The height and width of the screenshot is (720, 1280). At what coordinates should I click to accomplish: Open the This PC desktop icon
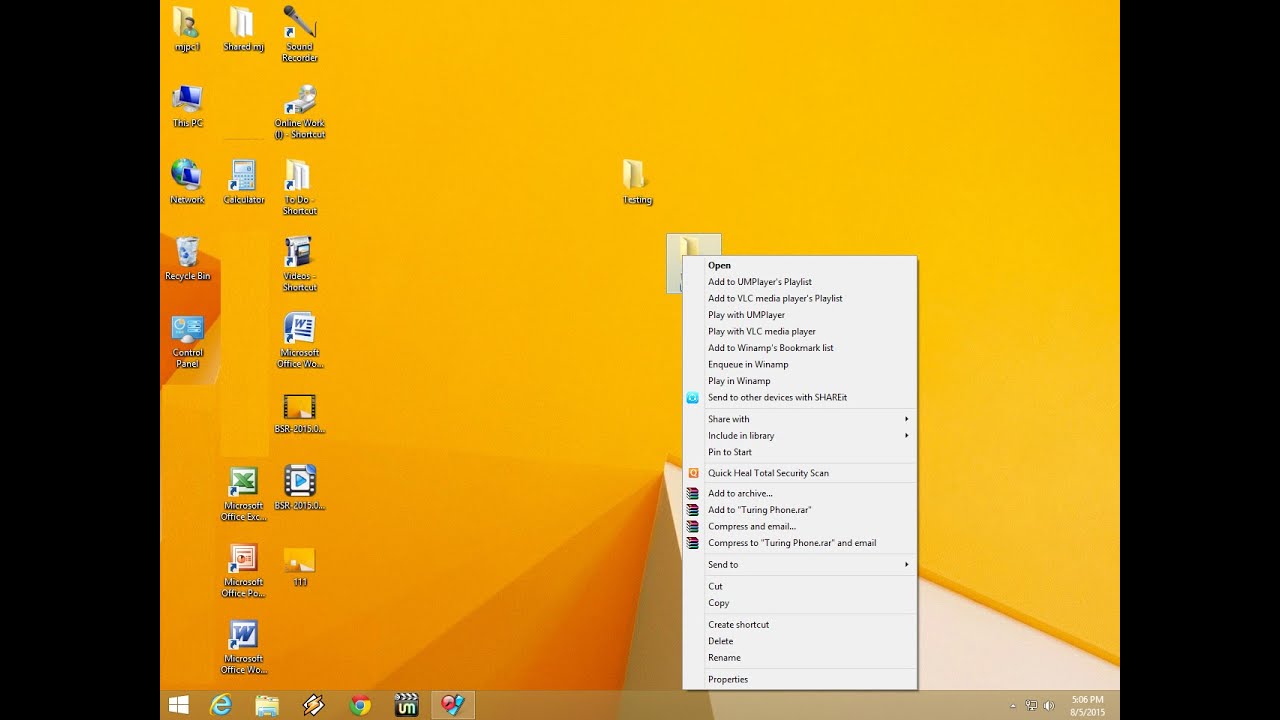click(x=187, y=105)
